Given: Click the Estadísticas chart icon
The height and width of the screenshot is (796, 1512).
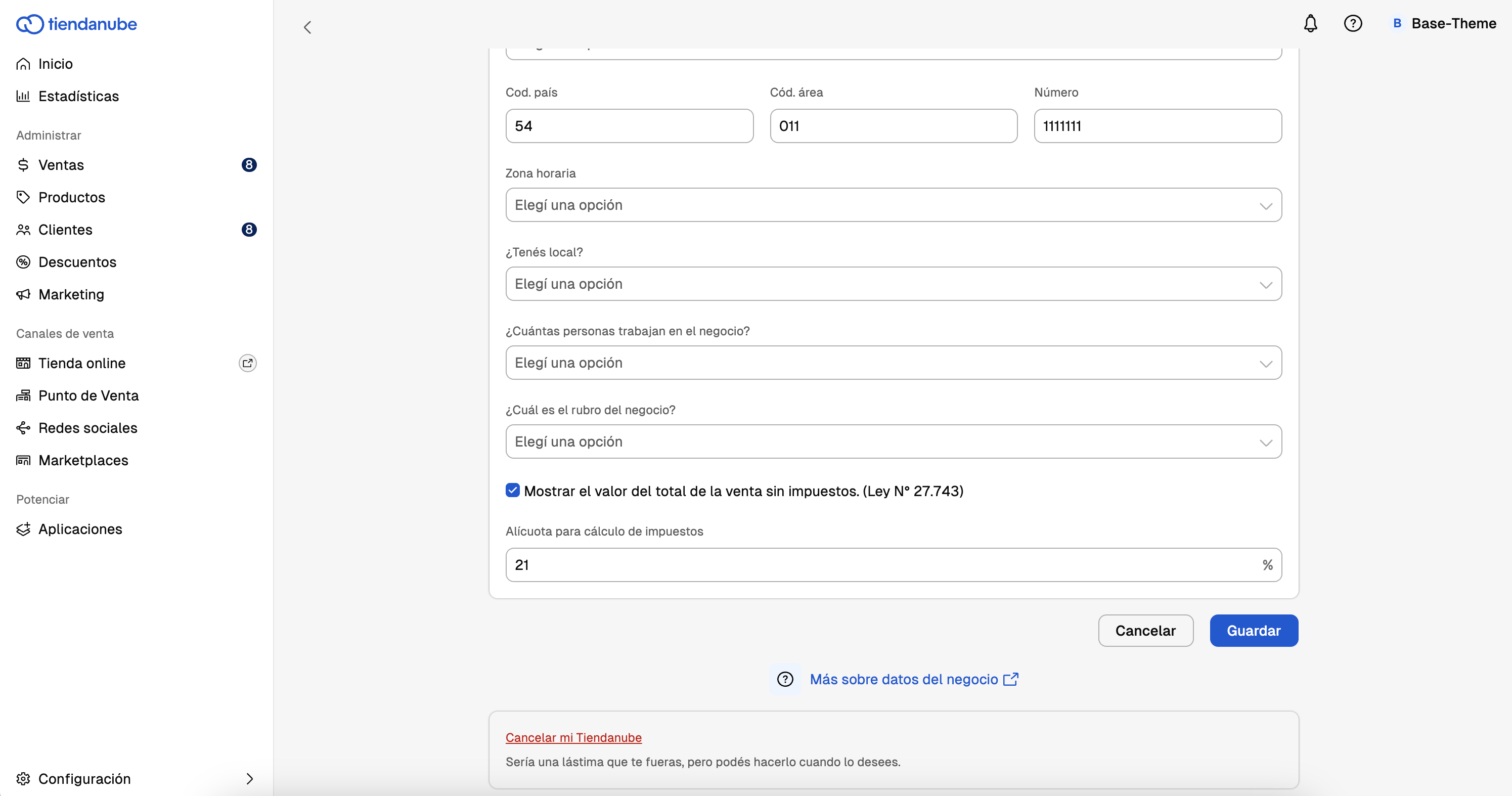Looking at the screenshot, I should click(23, 96).
